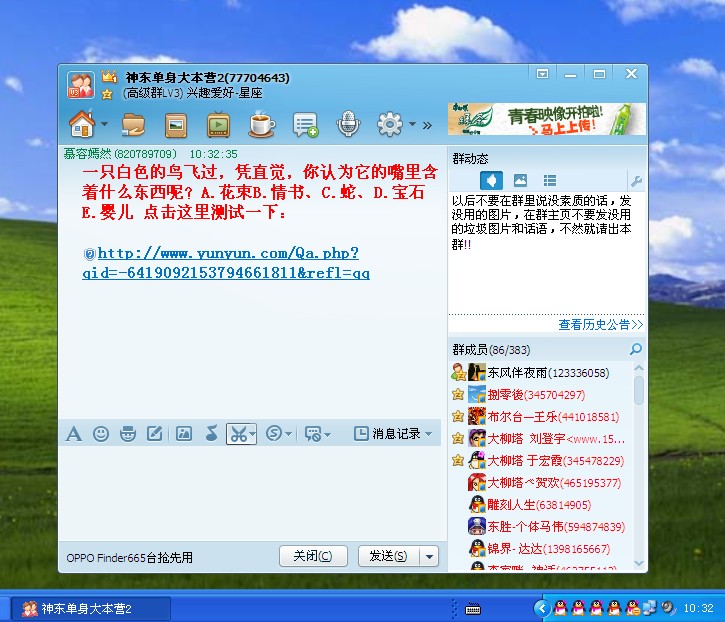This screenshot has height=622, width=725.
Task: Open the message blocking chat bubble icon
Action: click(313, 434)
